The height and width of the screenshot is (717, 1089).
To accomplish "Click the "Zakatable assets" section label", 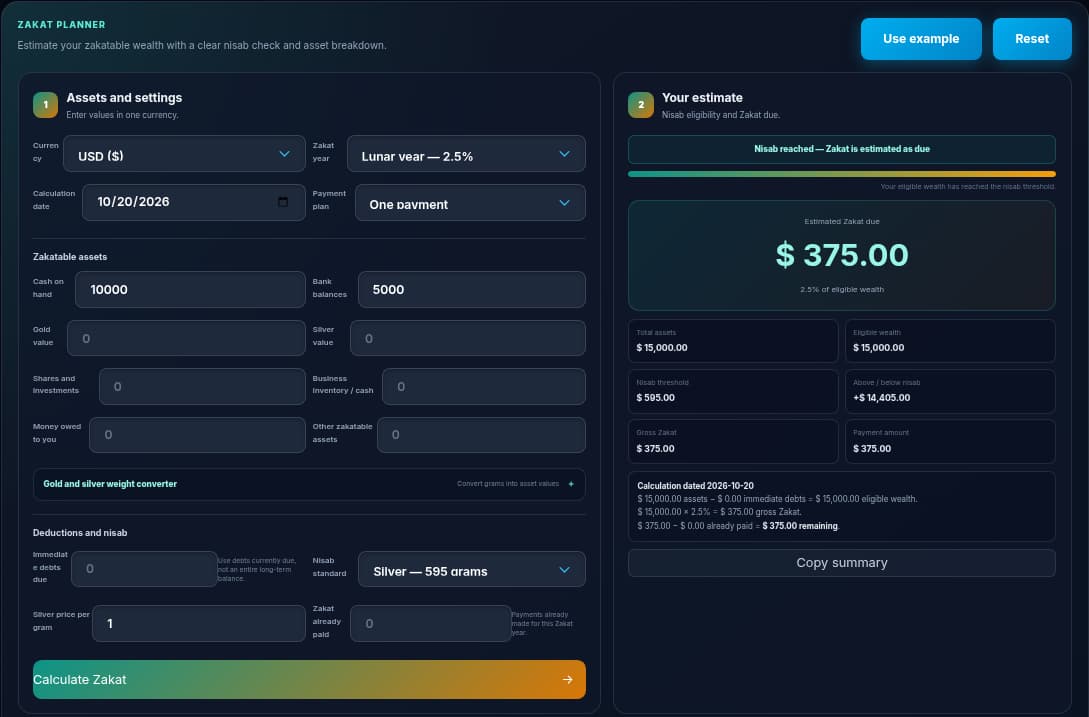I will 70,257.
